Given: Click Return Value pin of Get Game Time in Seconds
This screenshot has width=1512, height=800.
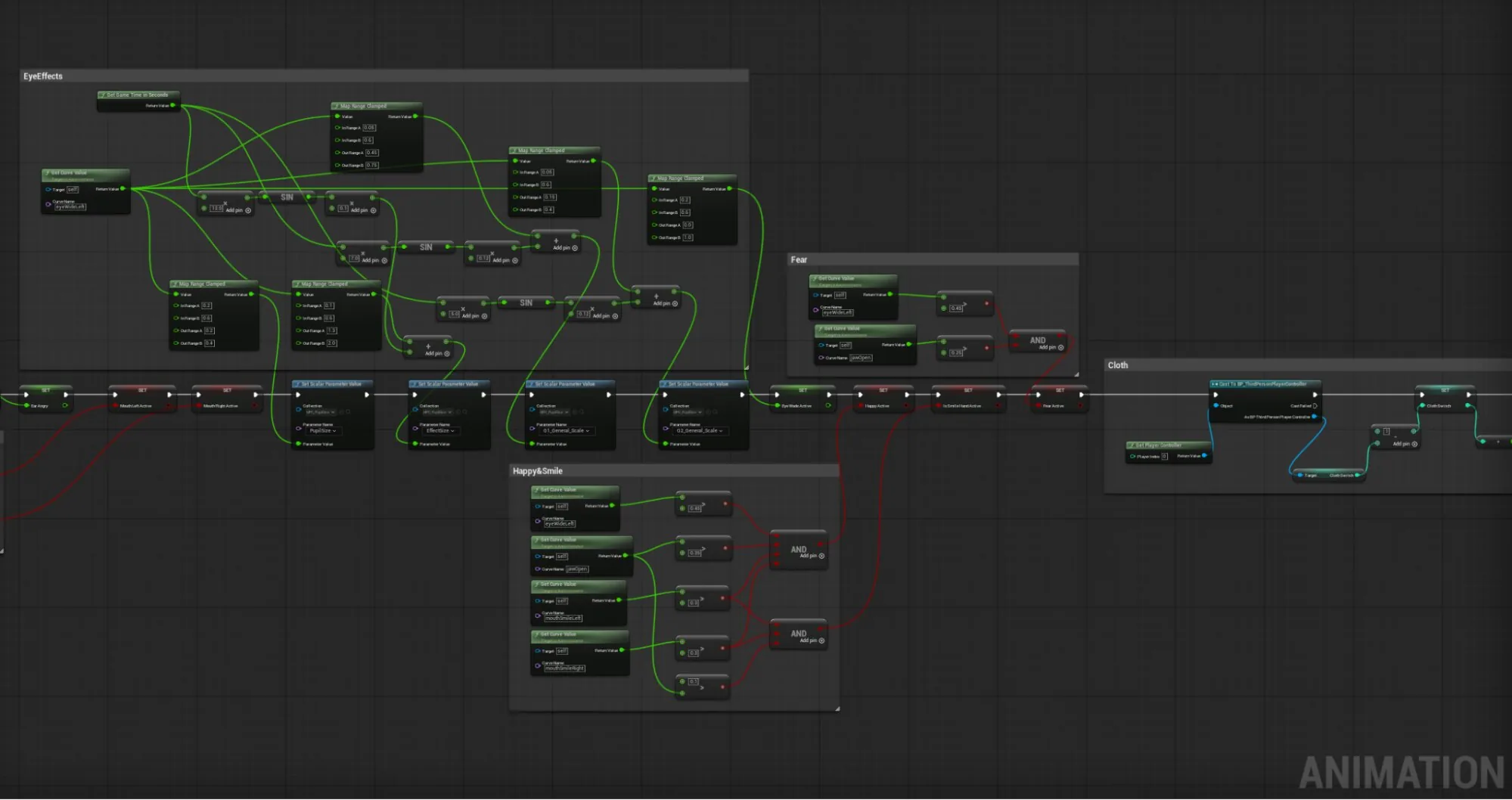Looking at the screenshot, I should point(173,106).
